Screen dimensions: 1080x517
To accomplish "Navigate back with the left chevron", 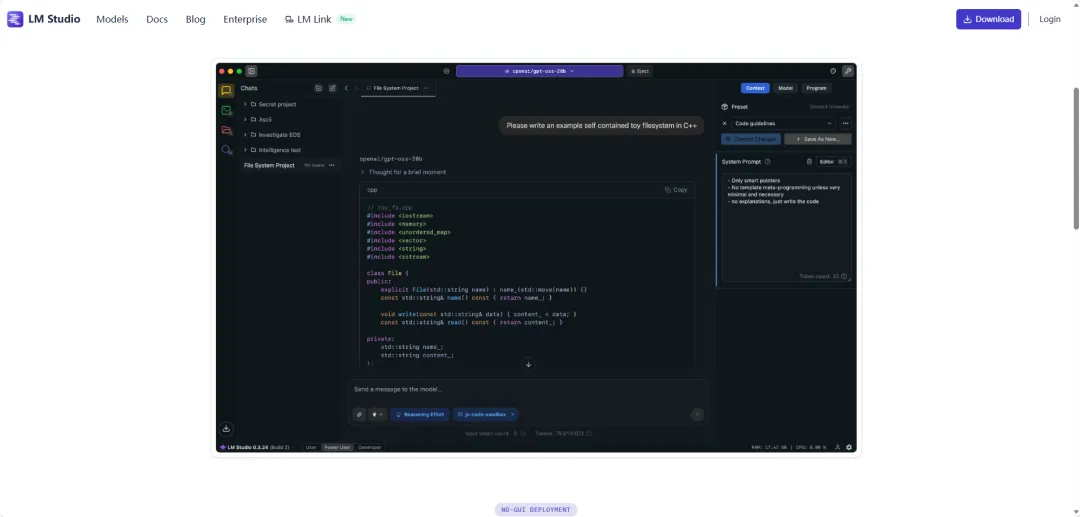I will (x=346, y=88).
